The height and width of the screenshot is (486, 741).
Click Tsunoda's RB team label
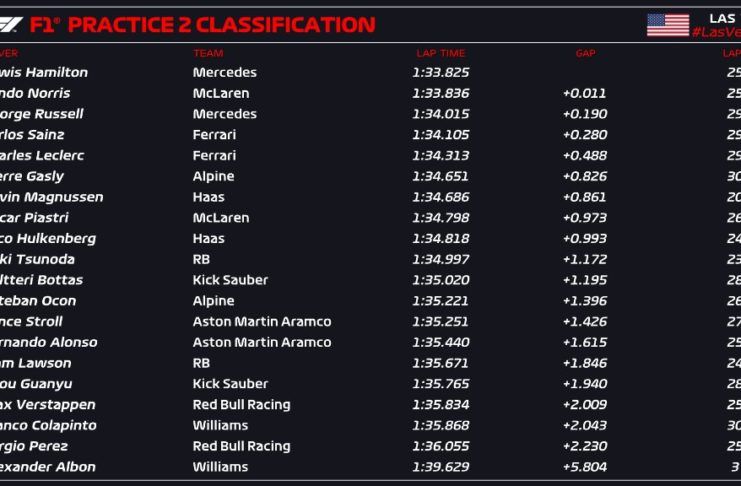tap(202, 259)
